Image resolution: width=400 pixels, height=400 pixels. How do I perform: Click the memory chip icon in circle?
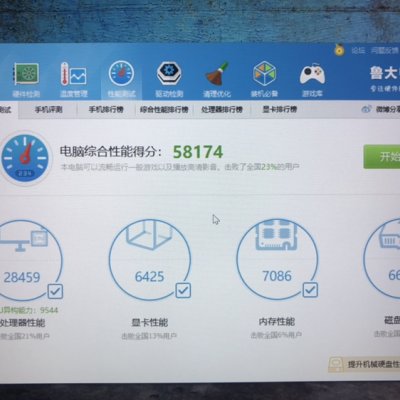click(277, 234)
